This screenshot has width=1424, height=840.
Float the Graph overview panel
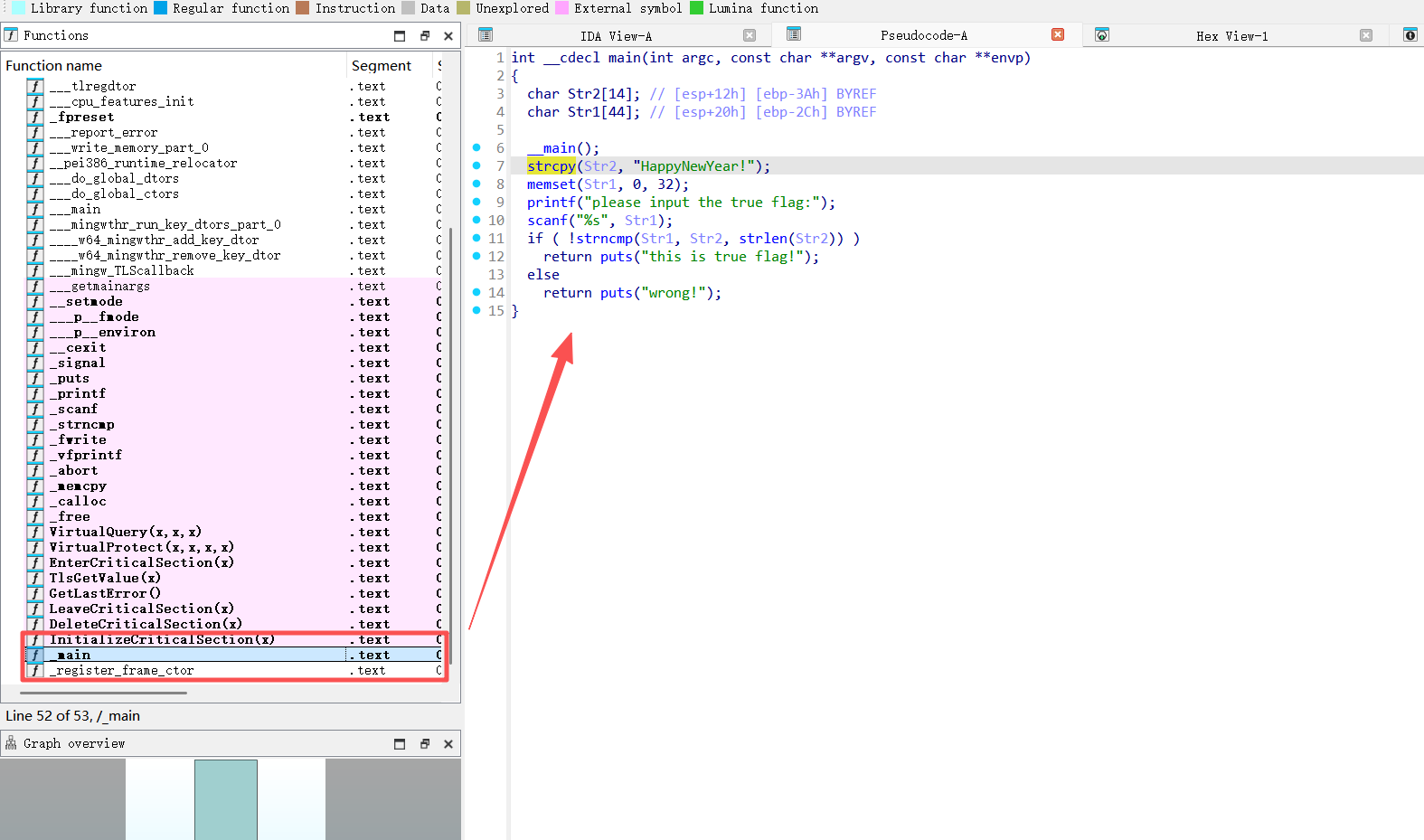click(x=425, y=744)
